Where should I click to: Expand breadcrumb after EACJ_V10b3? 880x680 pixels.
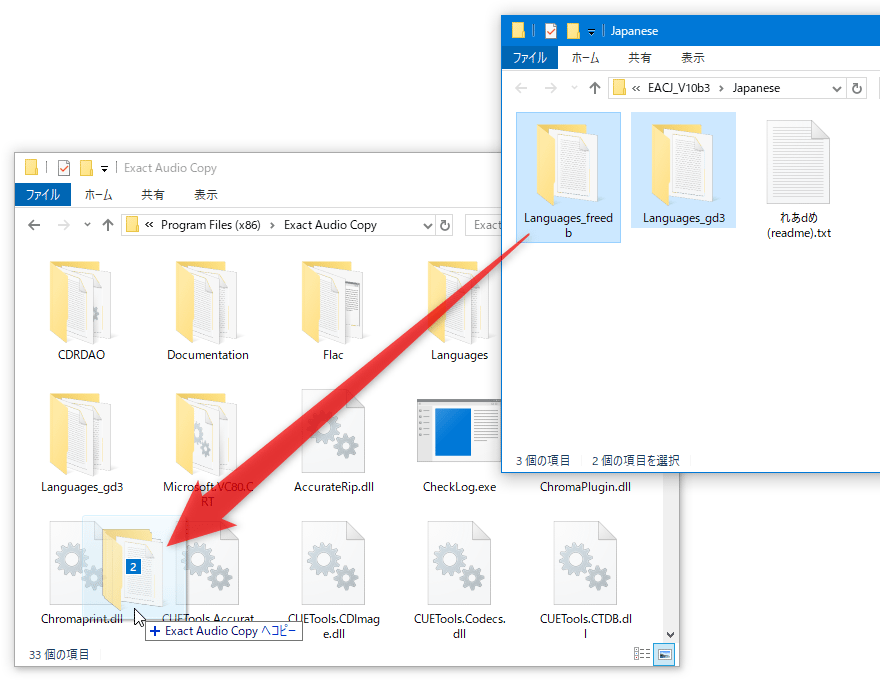point(721,89)
